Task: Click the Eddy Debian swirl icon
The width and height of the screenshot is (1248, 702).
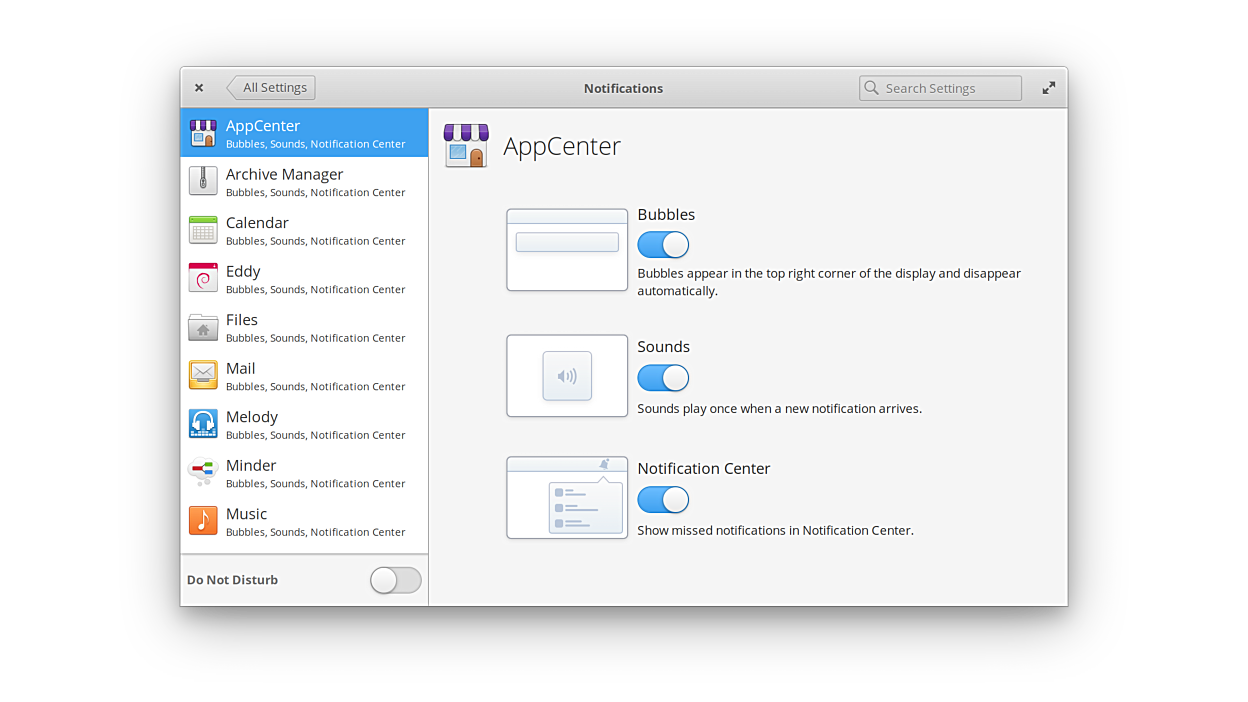Action: pos(203,278)
